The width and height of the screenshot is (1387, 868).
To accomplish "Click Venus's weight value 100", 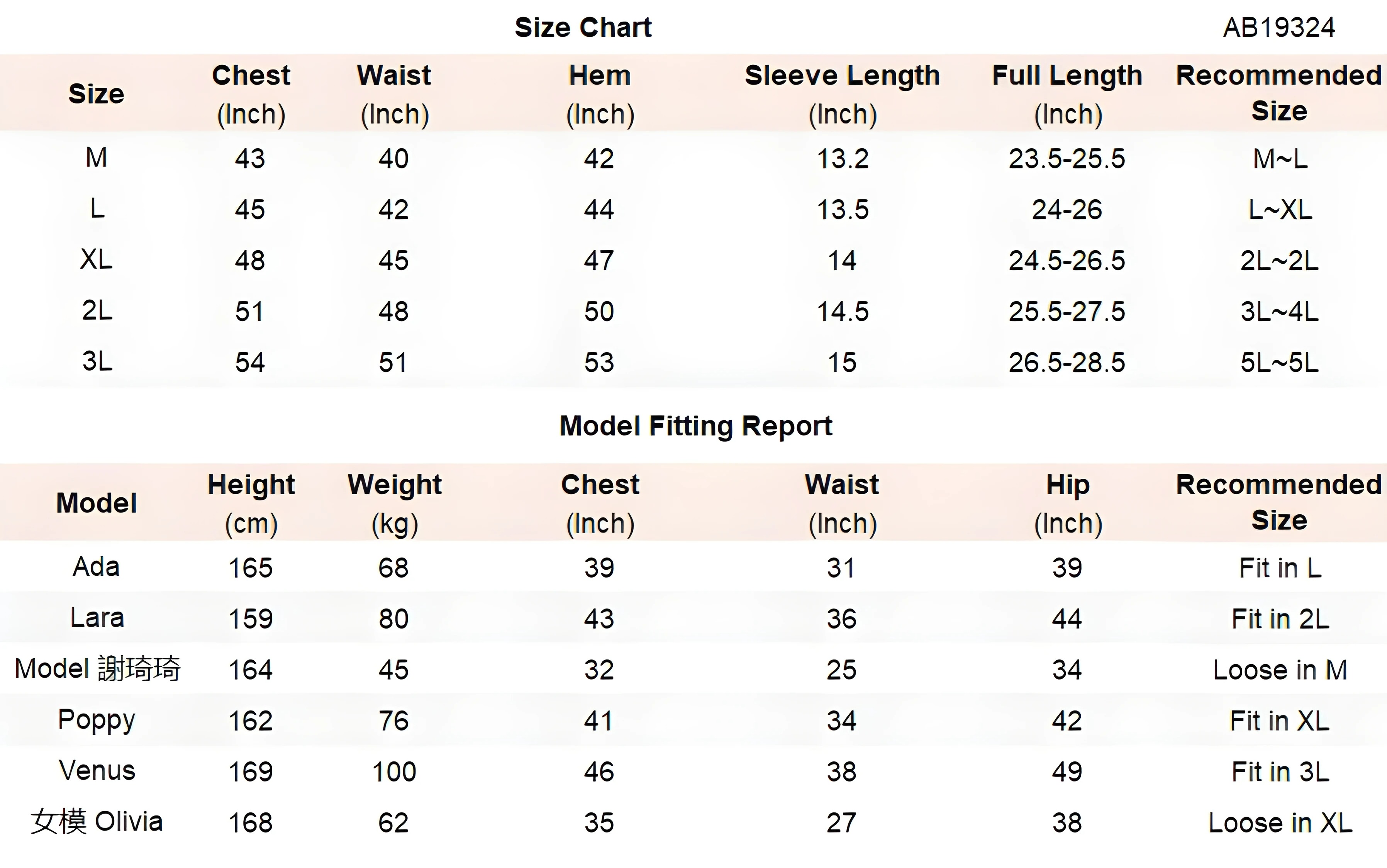I will (394, 772).
